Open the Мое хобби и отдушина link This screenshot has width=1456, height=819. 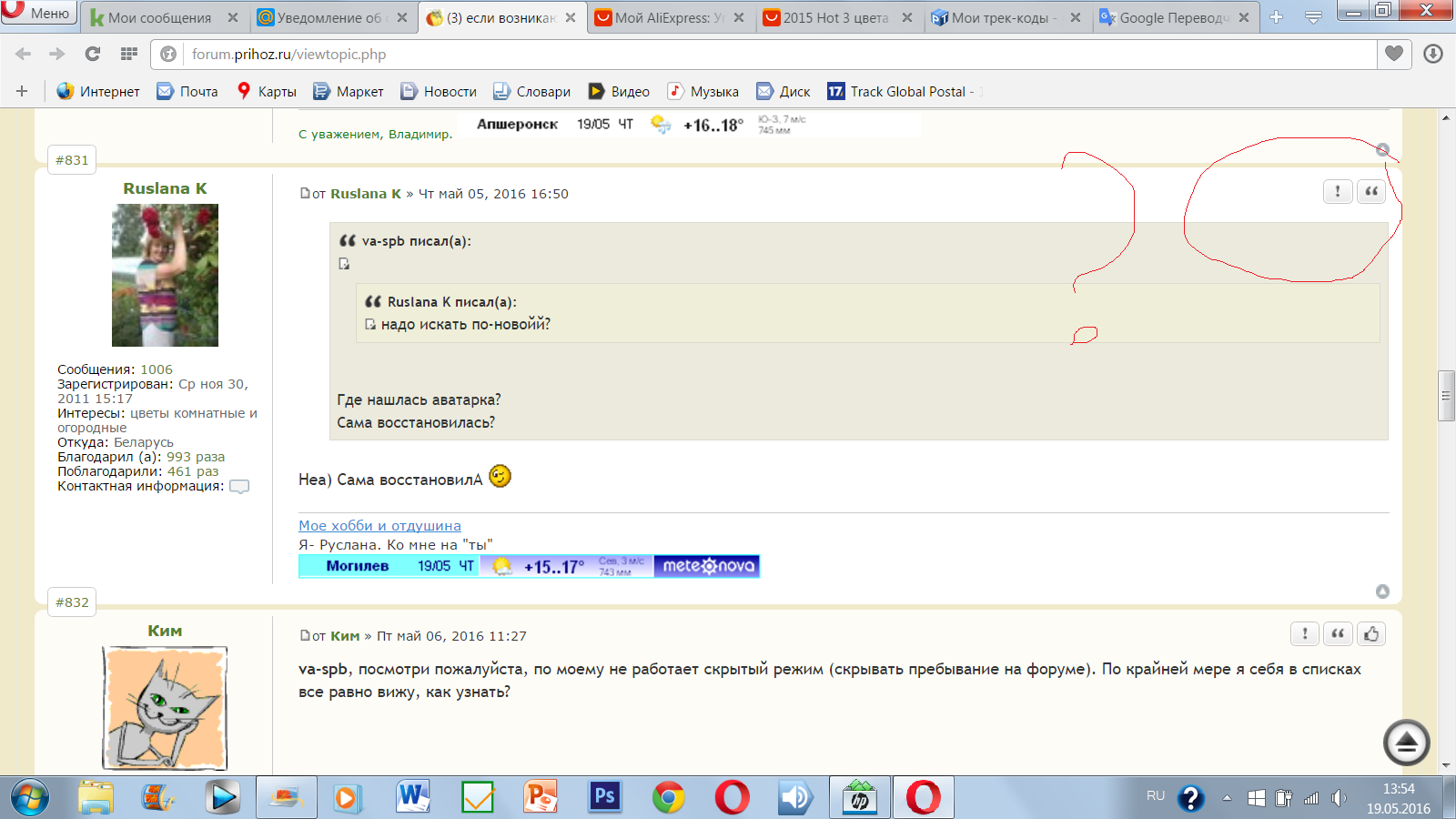coord(379,526)
